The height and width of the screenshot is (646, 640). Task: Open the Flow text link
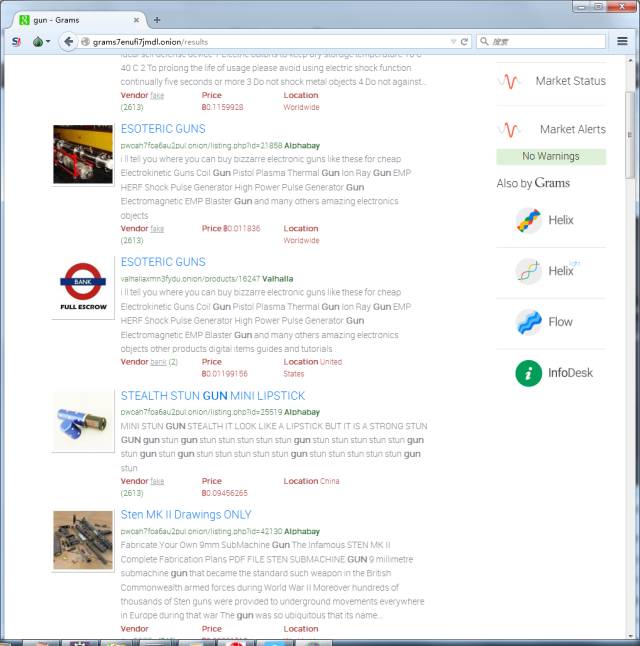[560, 322]
